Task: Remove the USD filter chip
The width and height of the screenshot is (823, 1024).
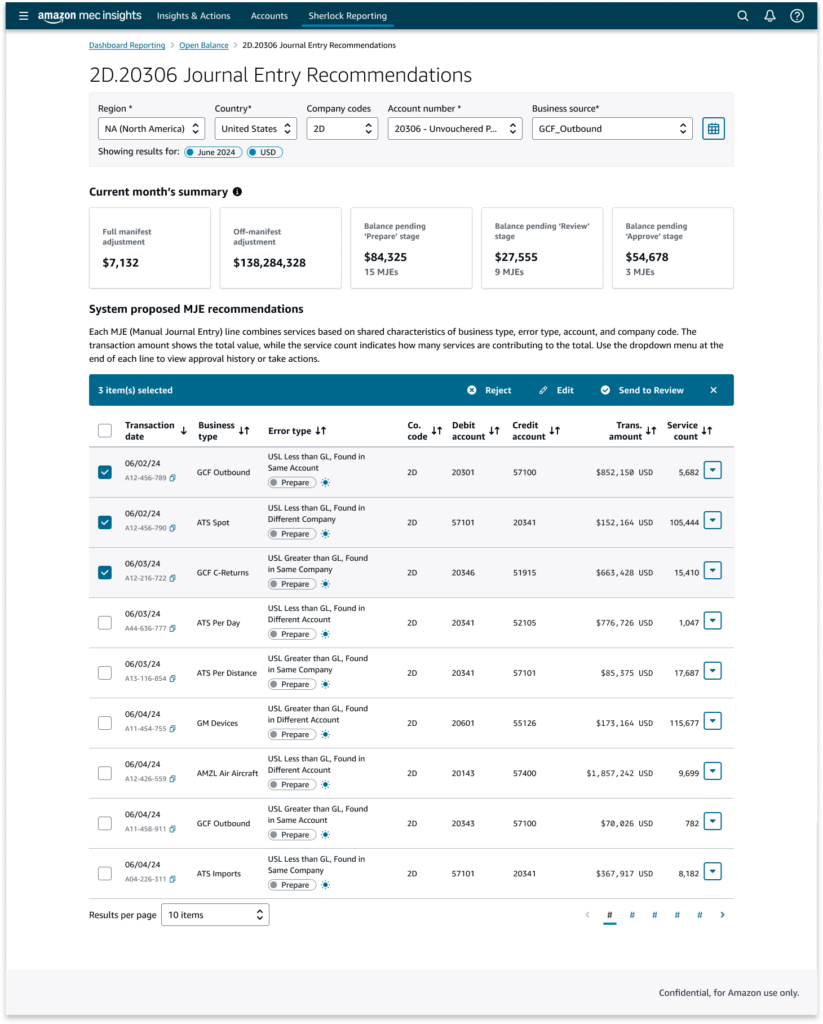Action: pyautogui.click(x=265, y=152)
